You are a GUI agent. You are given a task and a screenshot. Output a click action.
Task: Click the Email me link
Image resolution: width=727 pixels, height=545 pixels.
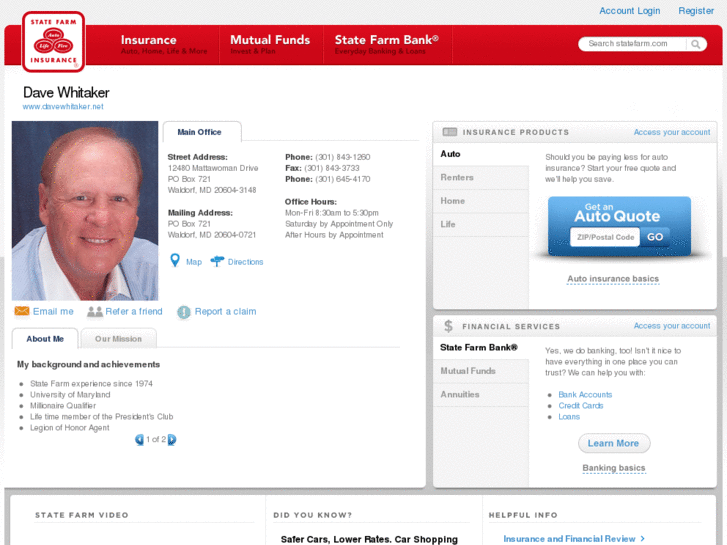coord(53,311)
